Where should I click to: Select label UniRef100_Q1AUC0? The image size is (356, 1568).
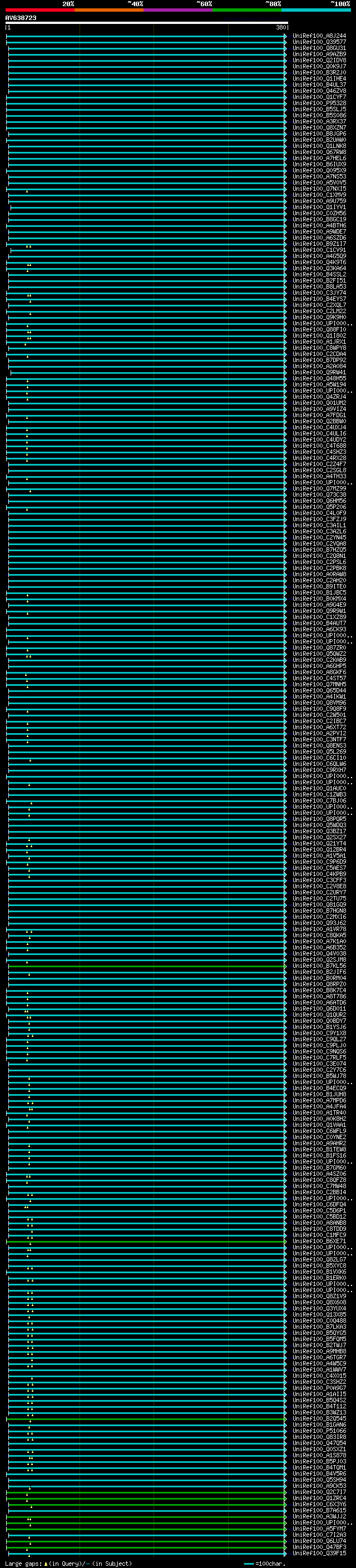pos(319,788)
